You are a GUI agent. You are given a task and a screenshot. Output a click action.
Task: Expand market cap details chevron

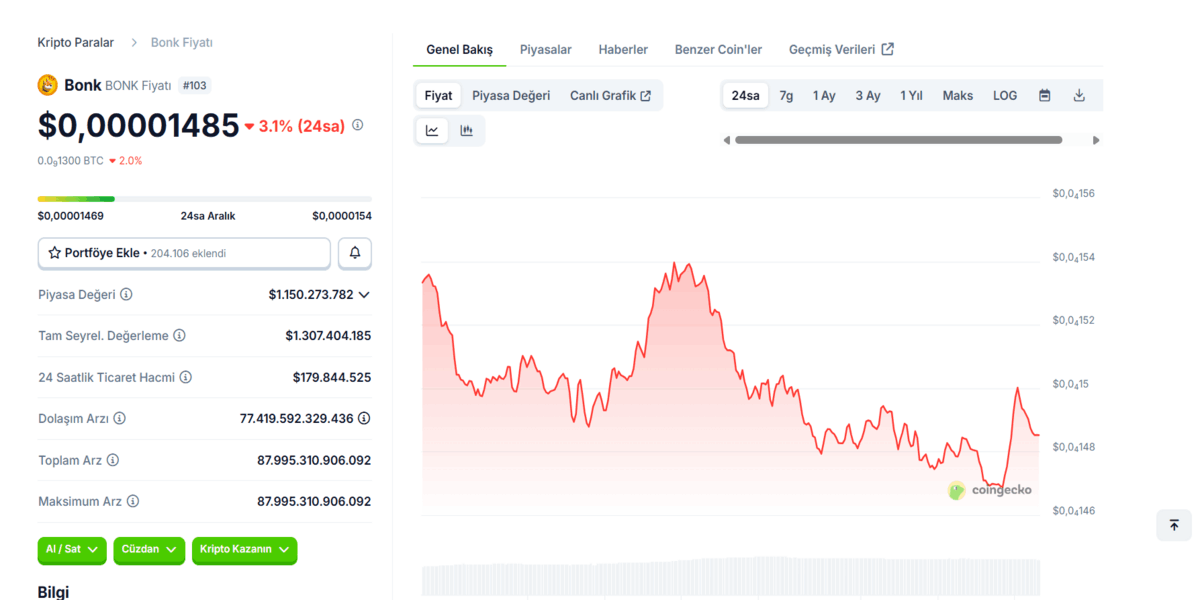(364, 295)
